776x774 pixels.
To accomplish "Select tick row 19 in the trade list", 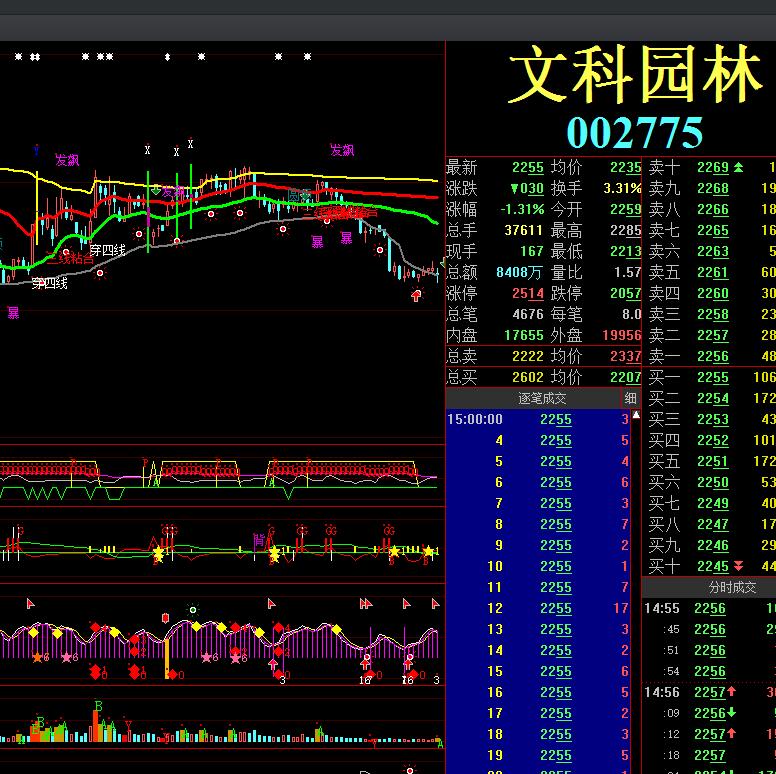I will [538, 755].
